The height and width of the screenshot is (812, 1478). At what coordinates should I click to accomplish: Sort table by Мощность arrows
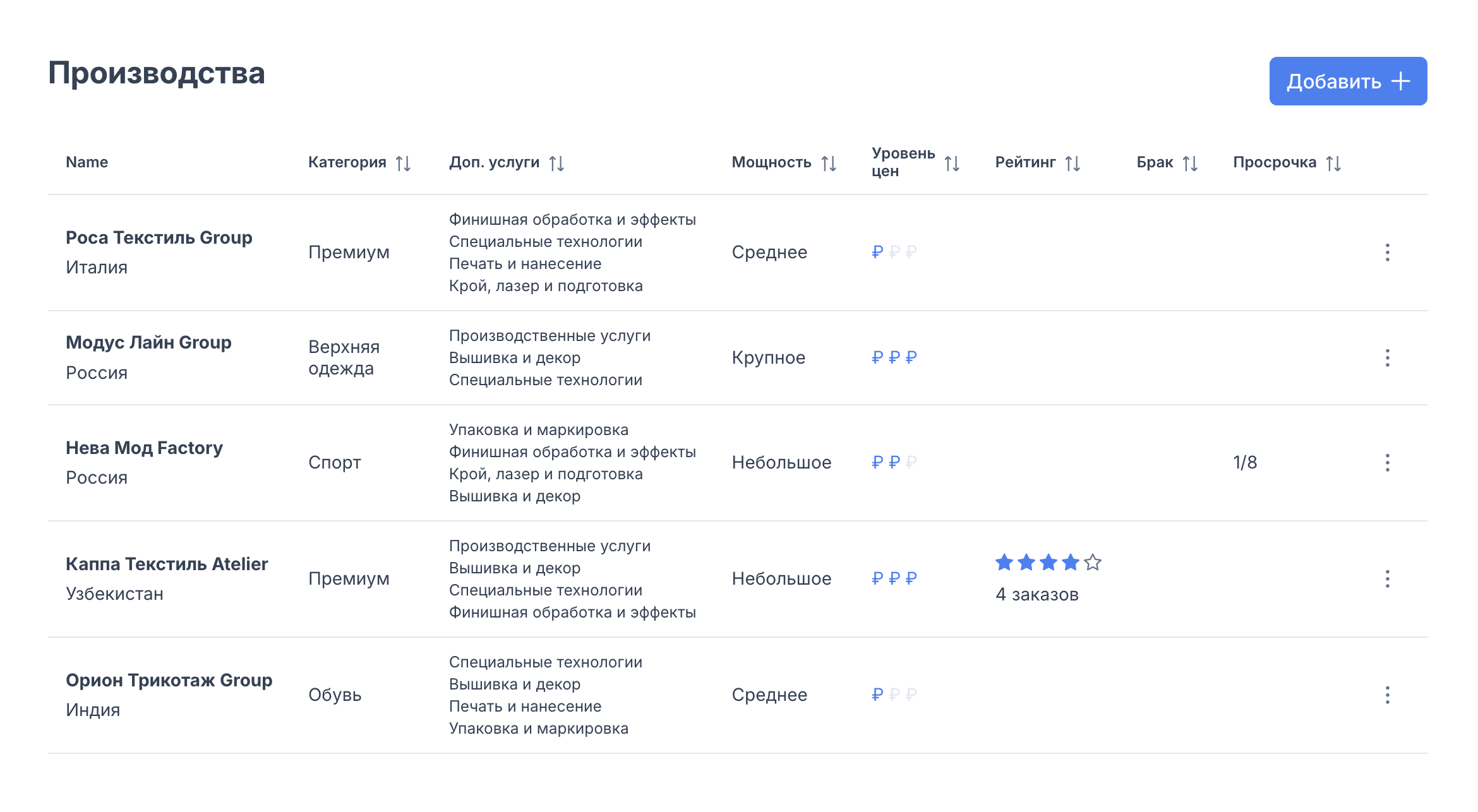tap(829, 164)
